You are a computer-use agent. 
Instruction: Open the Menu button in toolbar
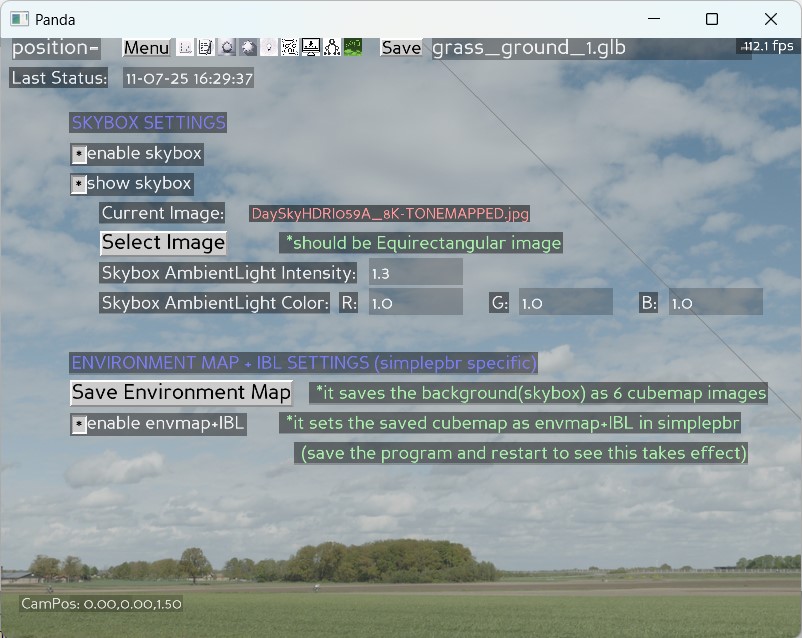point(146,48)
